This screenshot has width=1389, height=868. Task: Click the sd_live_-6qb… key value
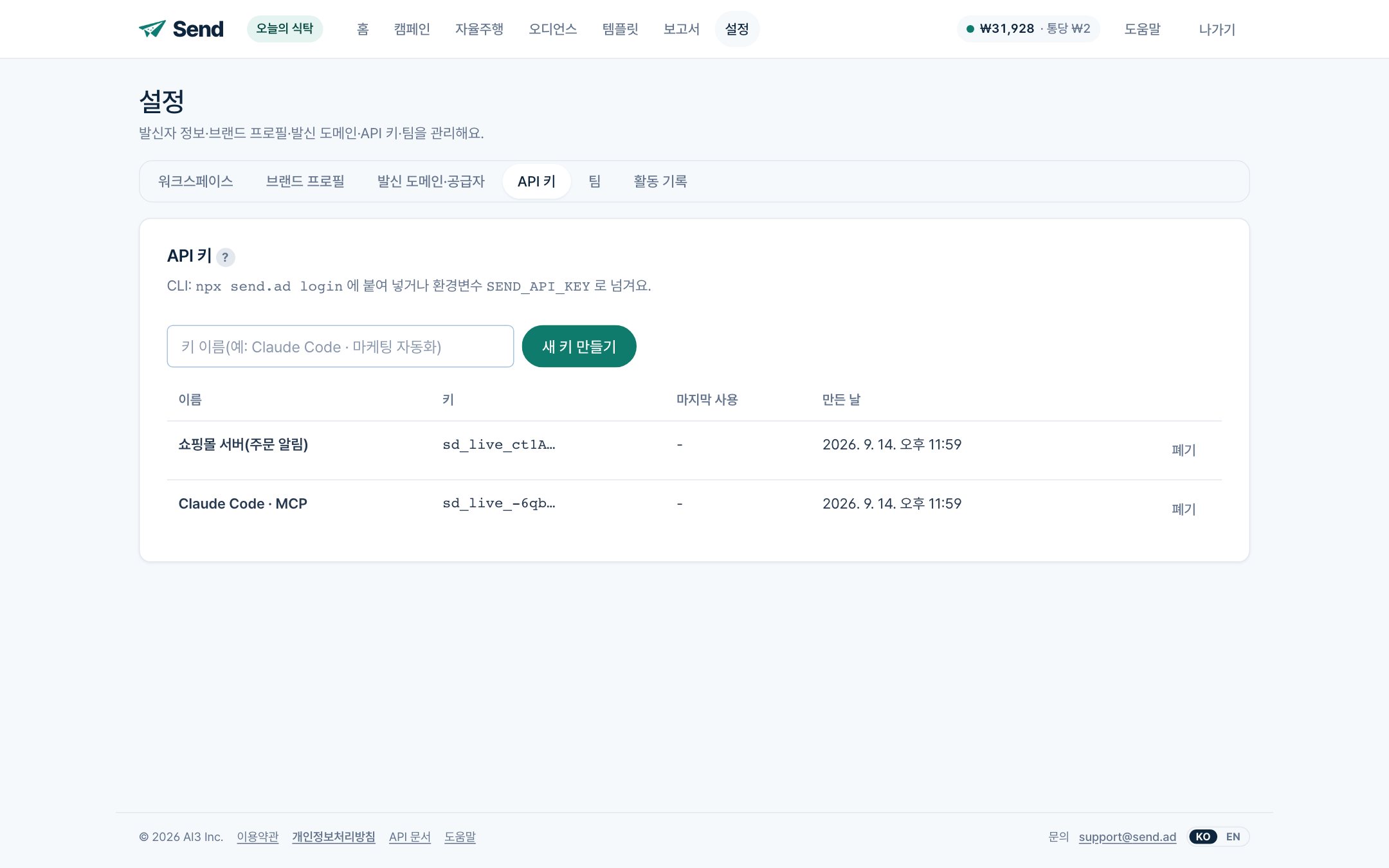pyautogui.click(x=499, y=503)
